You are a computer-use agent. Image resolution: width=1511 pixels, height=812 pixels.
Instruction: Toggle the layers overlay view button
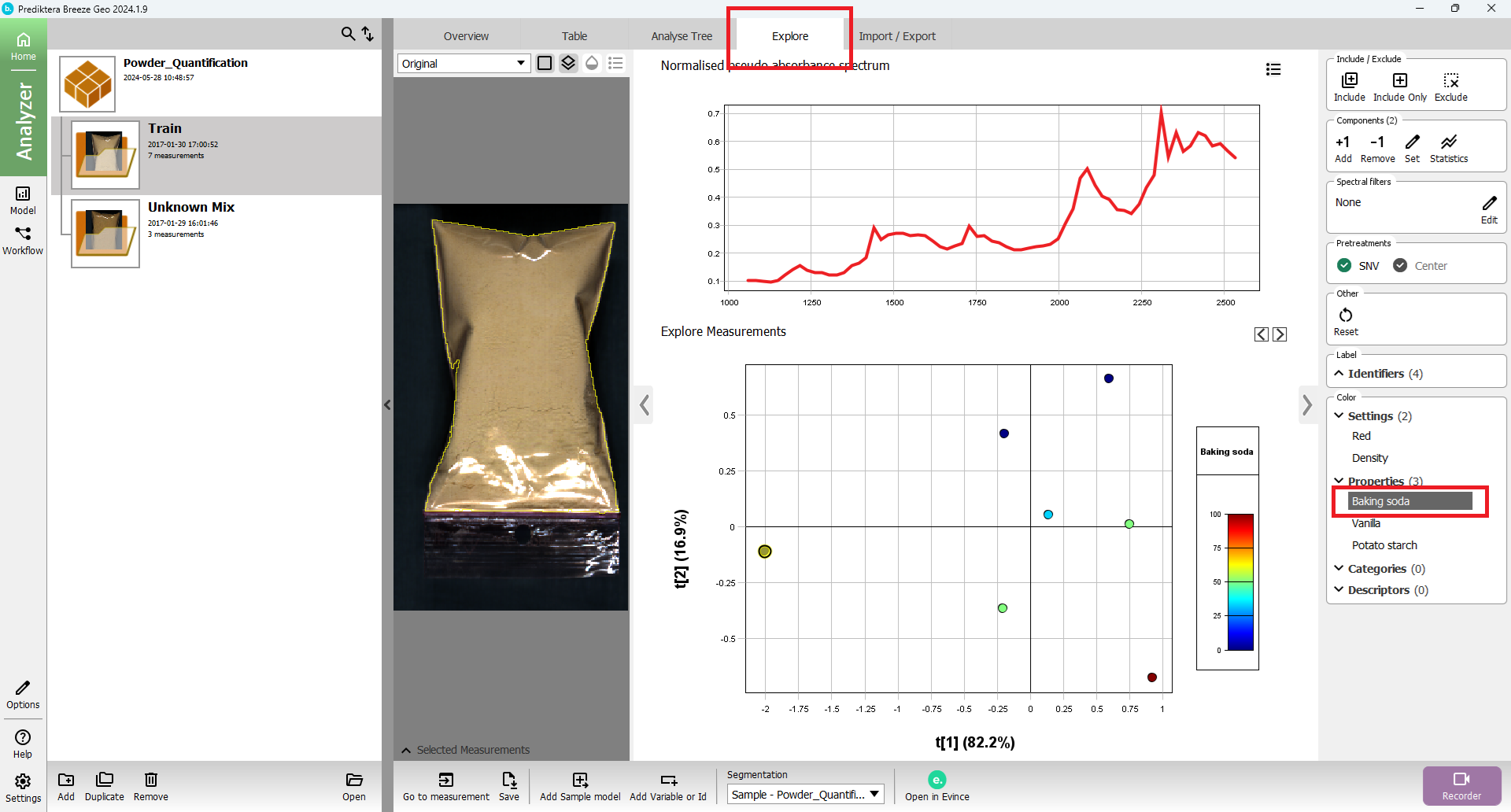(x=568, y=64)
